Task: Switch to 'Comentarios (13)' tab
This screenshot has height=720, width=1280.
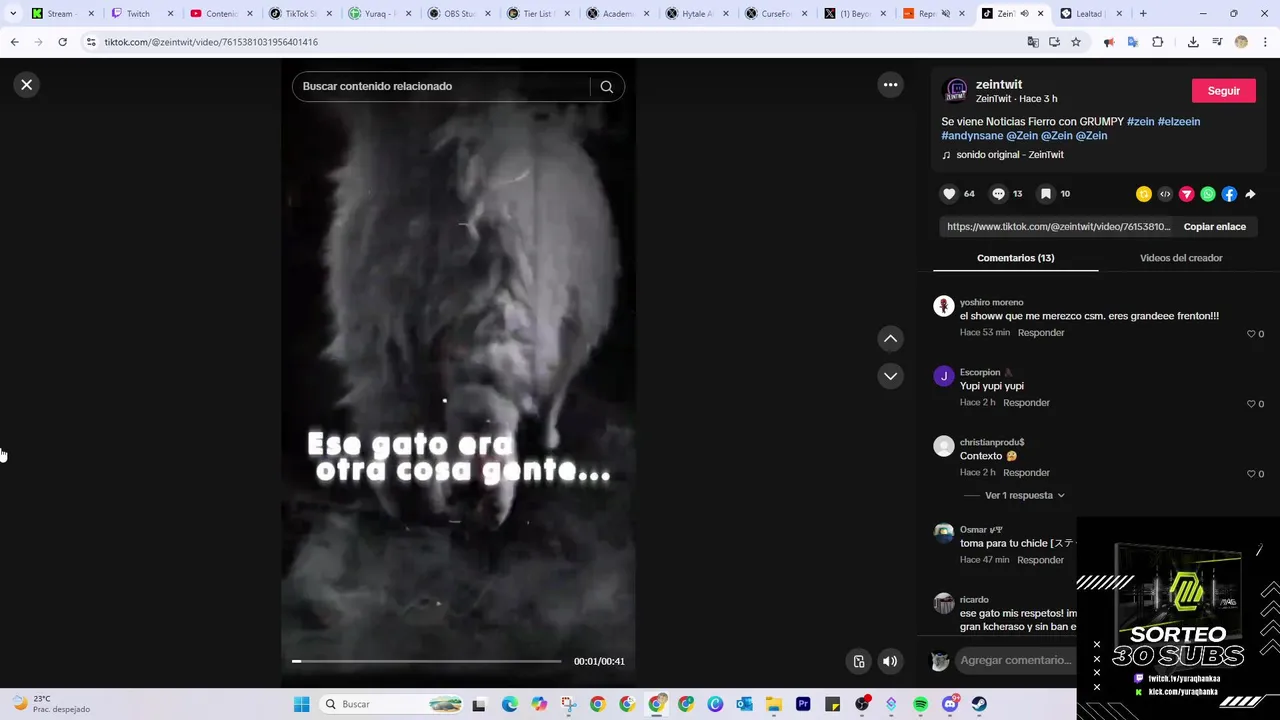Action: tap(1015, 258)
